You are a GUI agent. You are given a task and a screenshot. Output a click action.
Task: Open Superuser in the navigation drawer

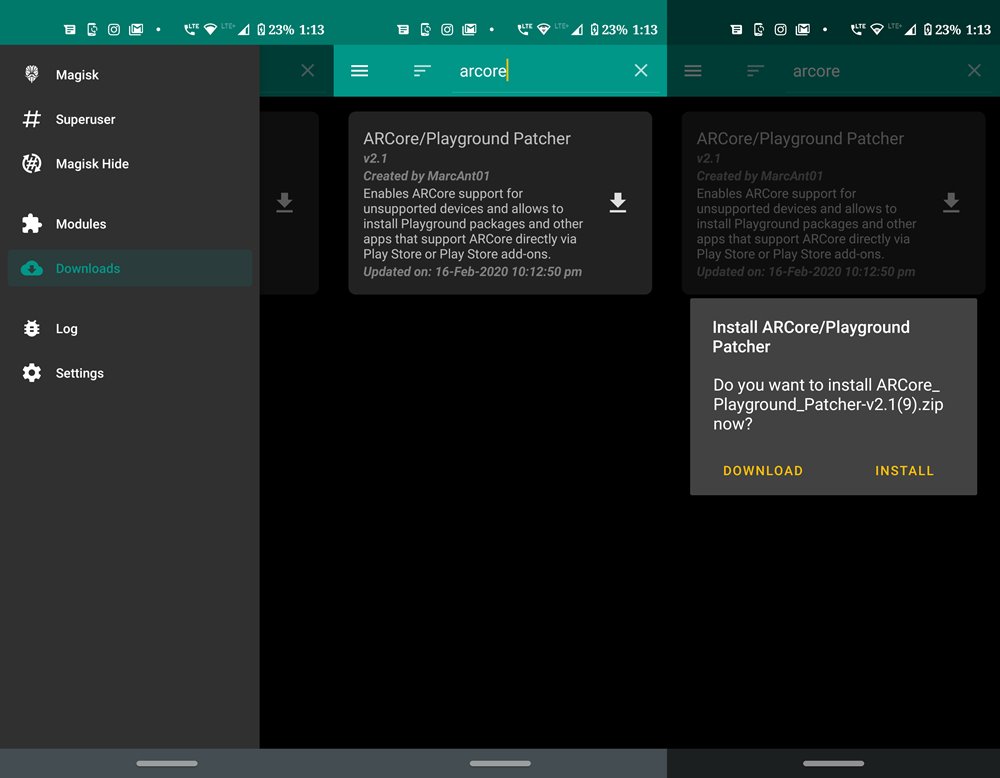tap(129, 119)
